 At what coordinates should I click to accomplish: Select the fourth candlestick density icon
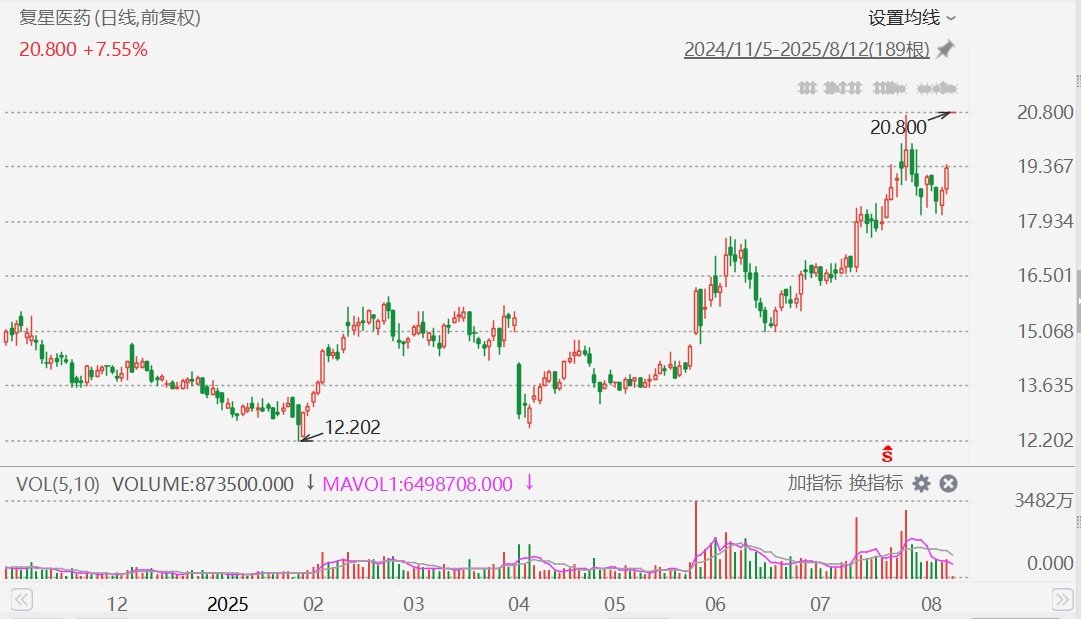938,88
